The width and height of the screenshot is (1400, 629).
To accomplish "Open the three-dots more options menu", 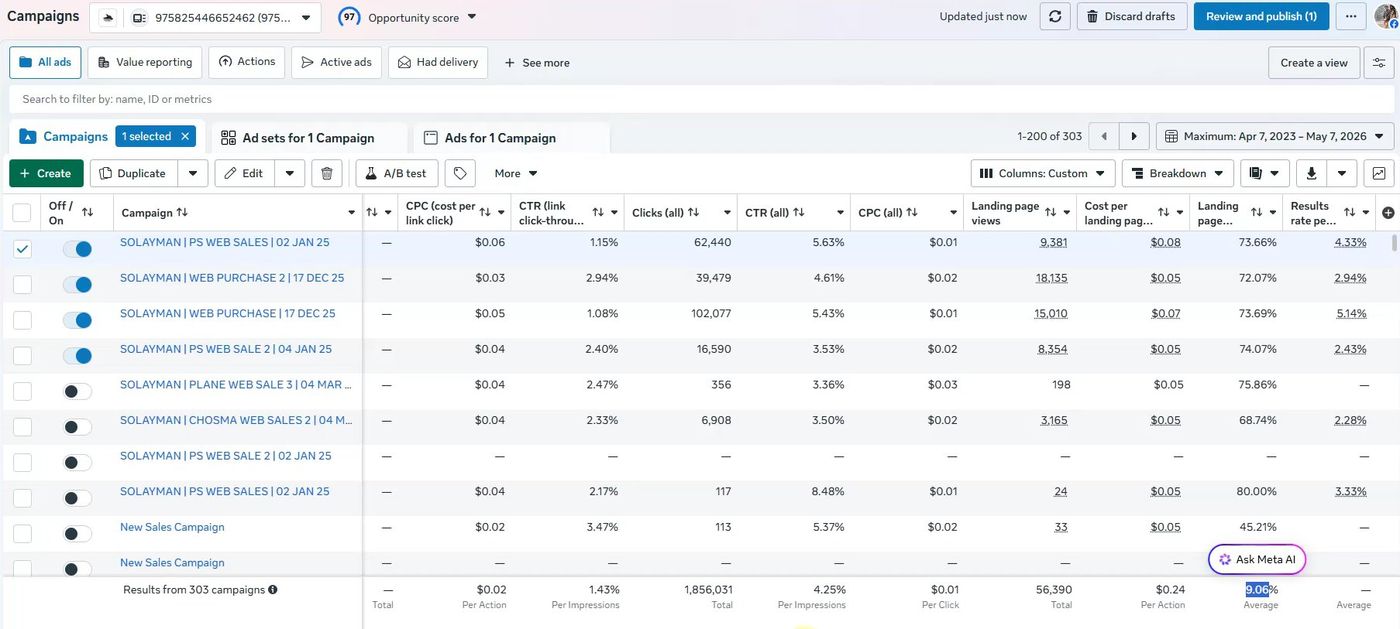I will click(x=1351, y=16).
